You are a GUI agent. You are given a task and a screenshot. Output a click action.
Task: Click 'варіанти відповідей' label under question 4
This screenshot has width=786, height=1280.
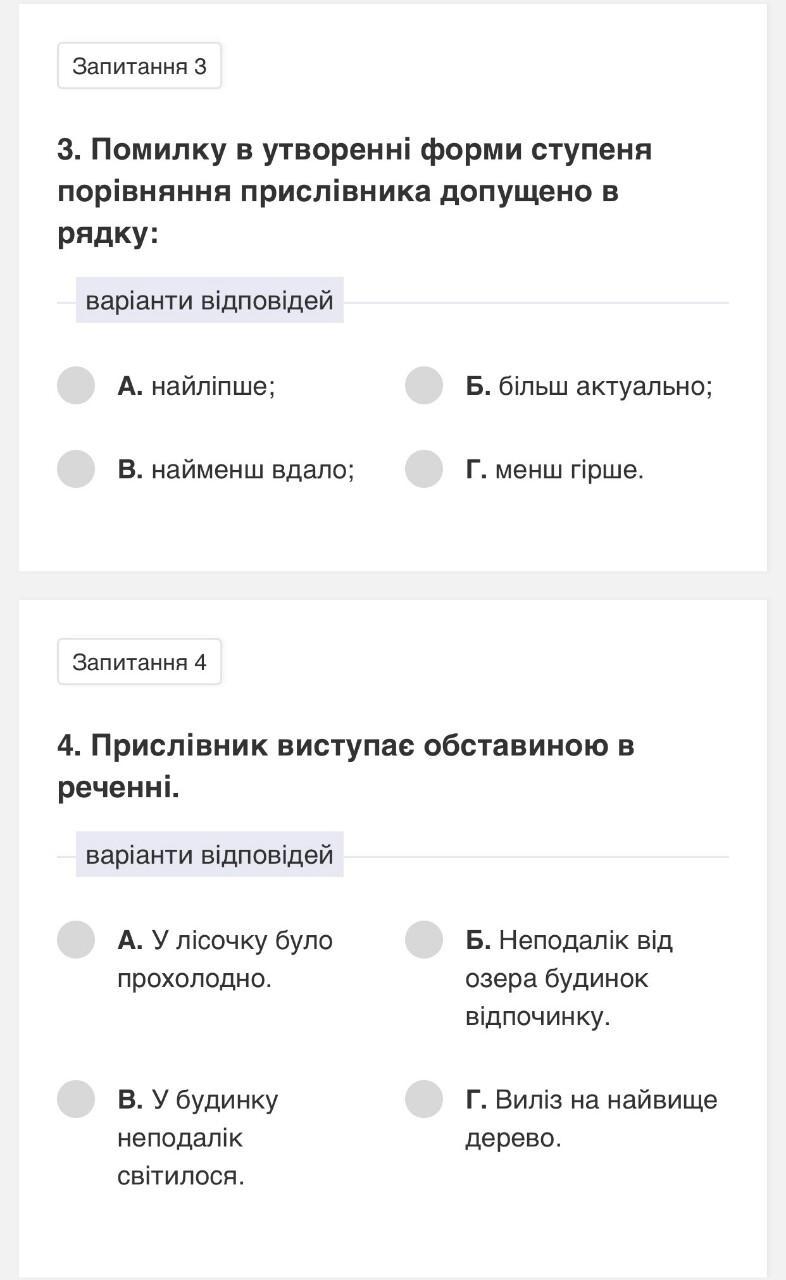[x=209, y=855]
